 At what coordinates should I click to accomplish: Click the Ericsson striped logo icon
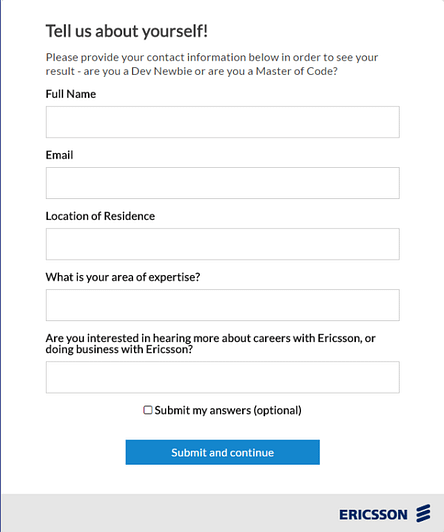coord(423,513)
